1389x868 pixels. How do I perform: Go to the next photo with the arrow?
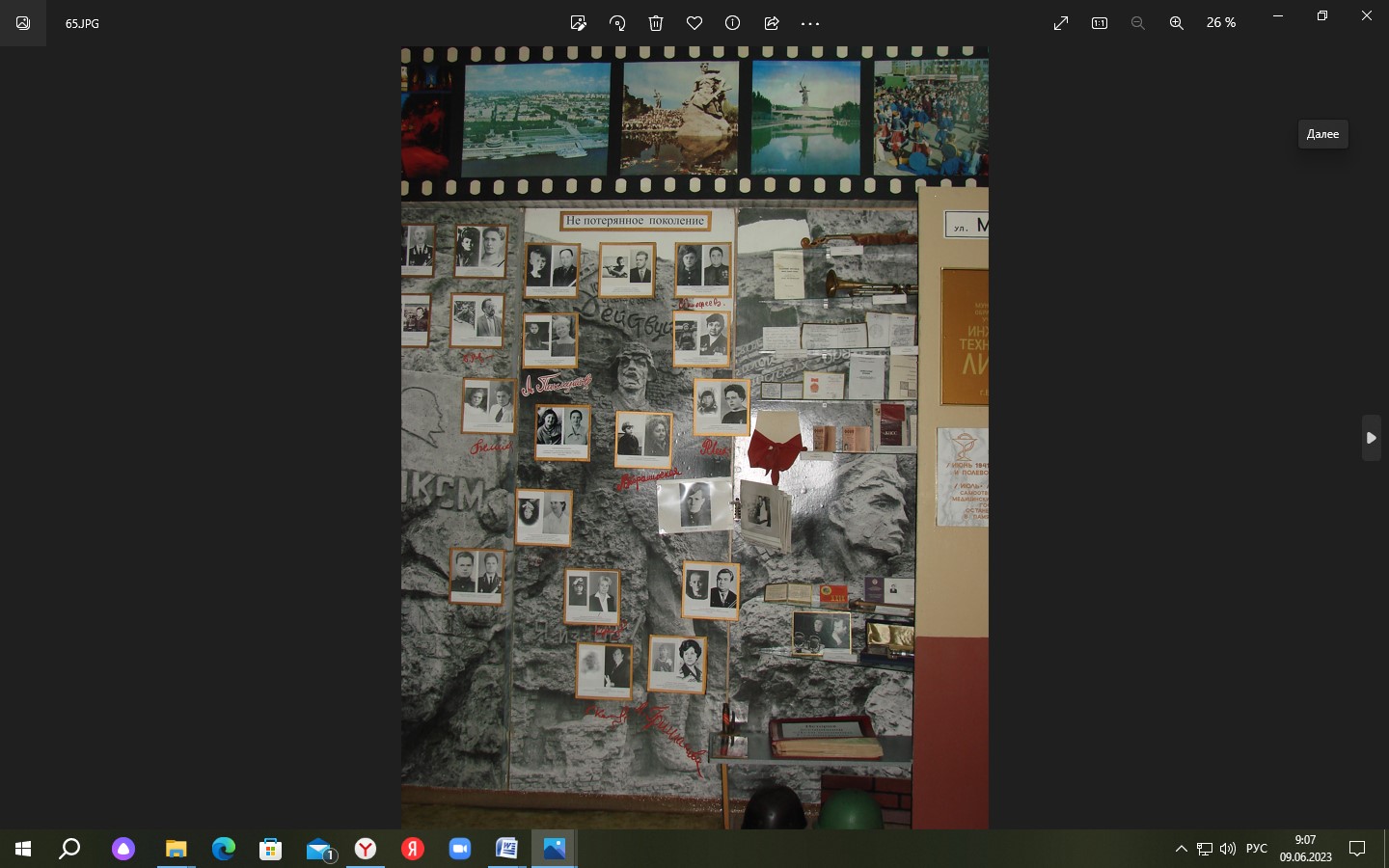(1371, 438)
